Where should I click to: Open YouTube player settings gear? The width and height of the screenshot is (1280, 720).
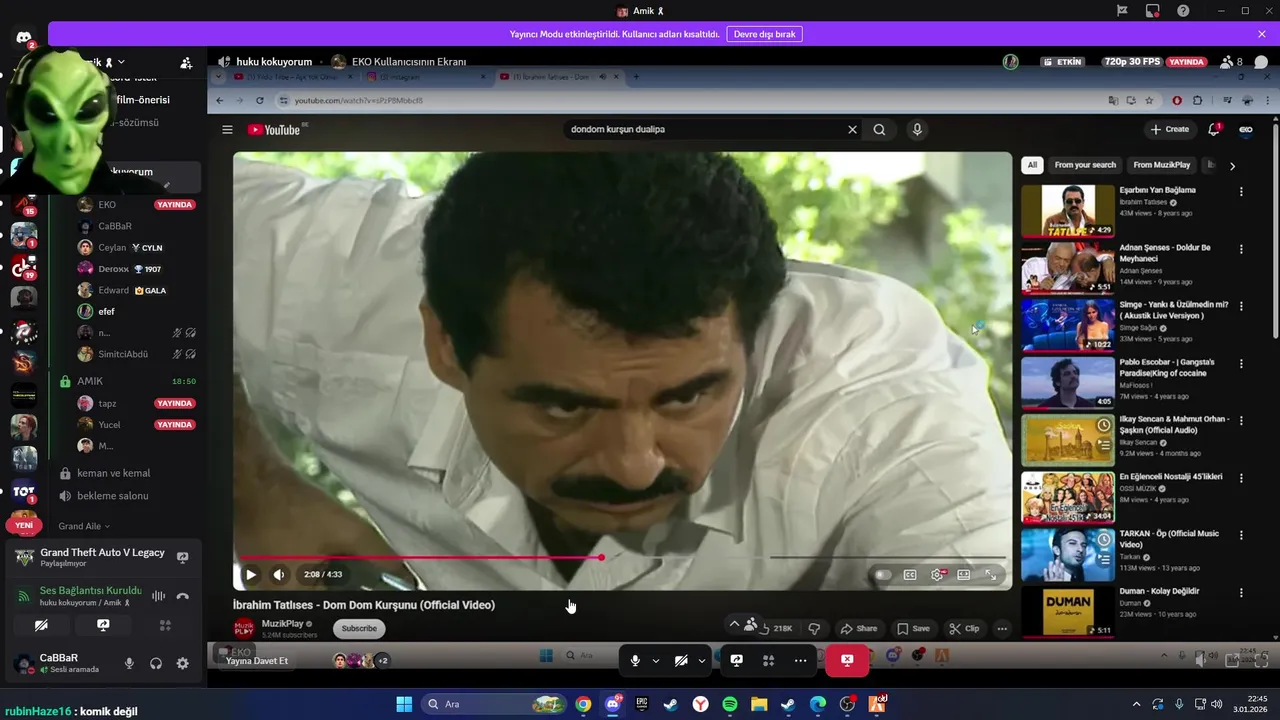pyautogui.click(x=937, y=575)
